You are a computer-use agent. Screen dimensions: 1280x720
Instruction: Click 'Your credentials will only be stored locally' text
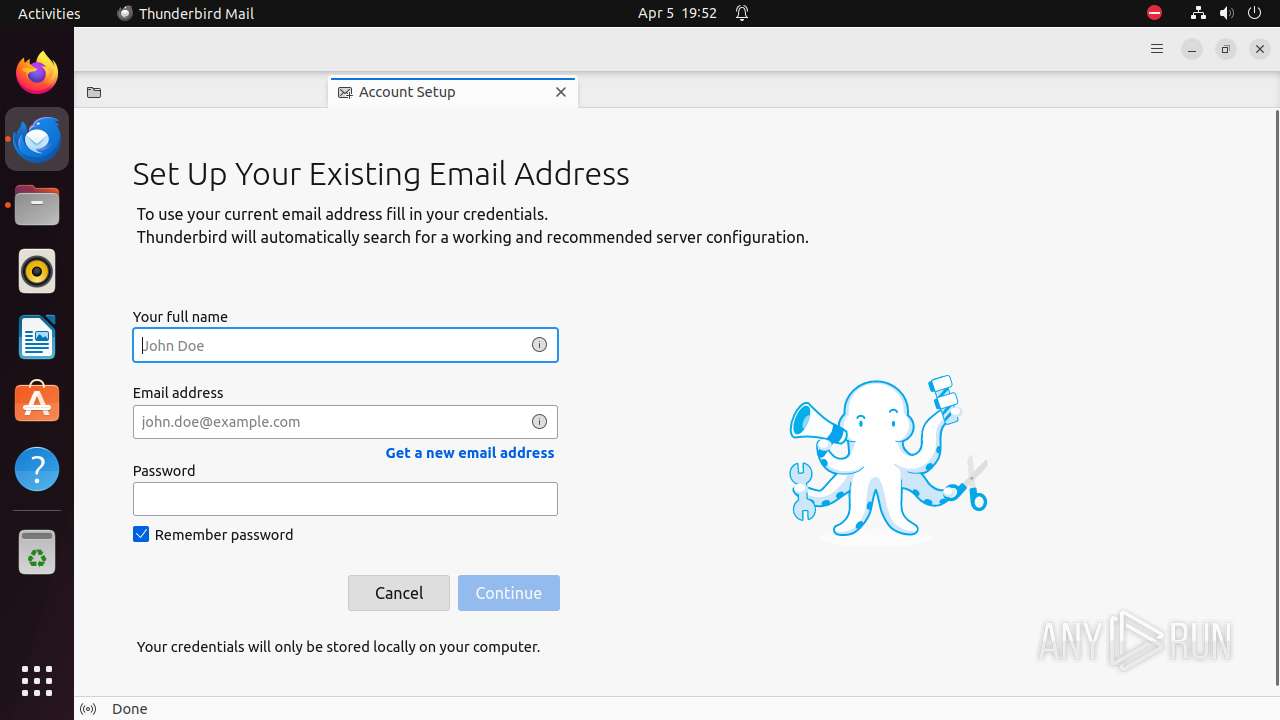(338, 647)
